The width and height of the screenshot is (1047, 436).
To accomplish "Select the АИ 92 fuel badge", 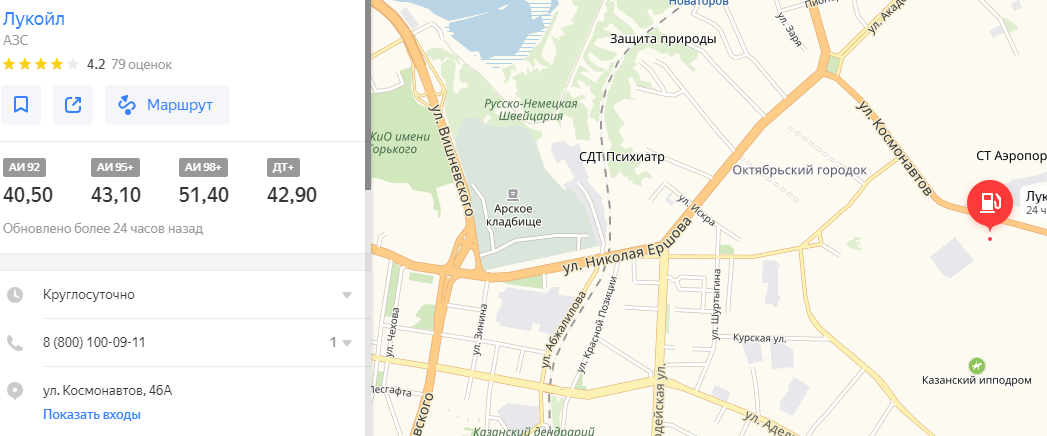I will tap(25, 168).
